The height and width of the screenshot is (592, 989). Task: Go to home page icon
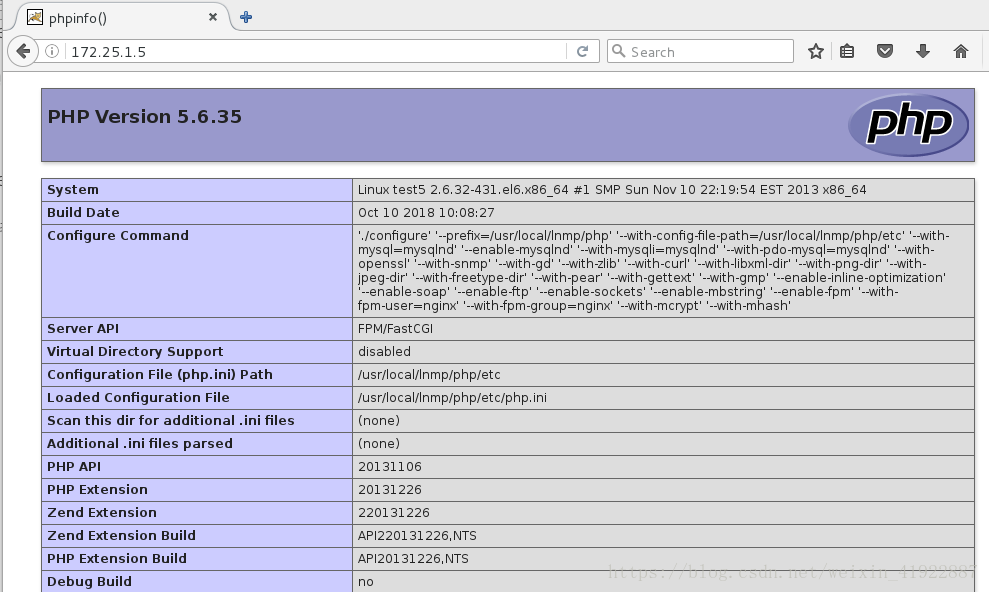(961, 51)
